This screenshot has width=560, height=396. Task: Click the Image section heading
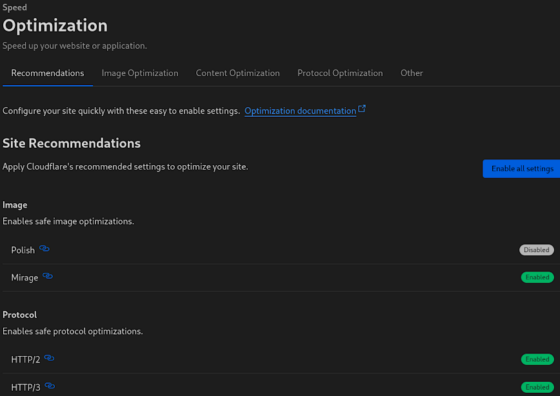(15, 205)
